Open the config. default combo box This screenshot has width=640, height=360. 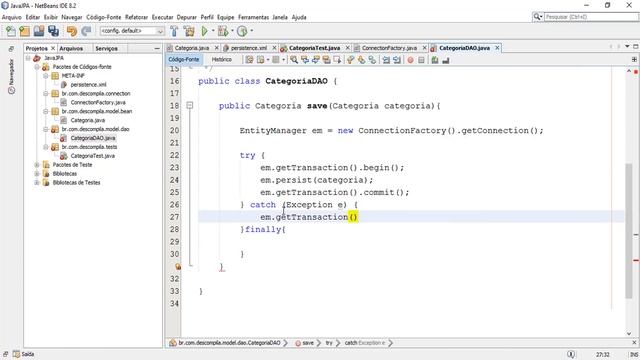tap(132, 31)
